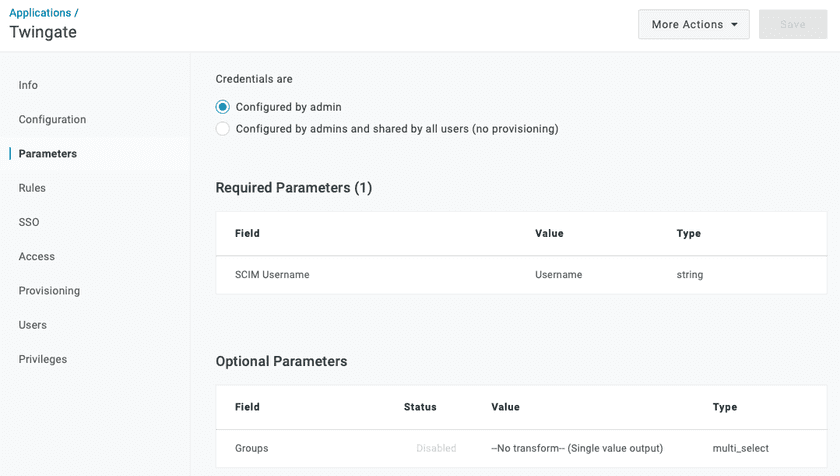The image size is (840, 476).
Task: Switch to the Configuration tab
Action: pos(52,119)
